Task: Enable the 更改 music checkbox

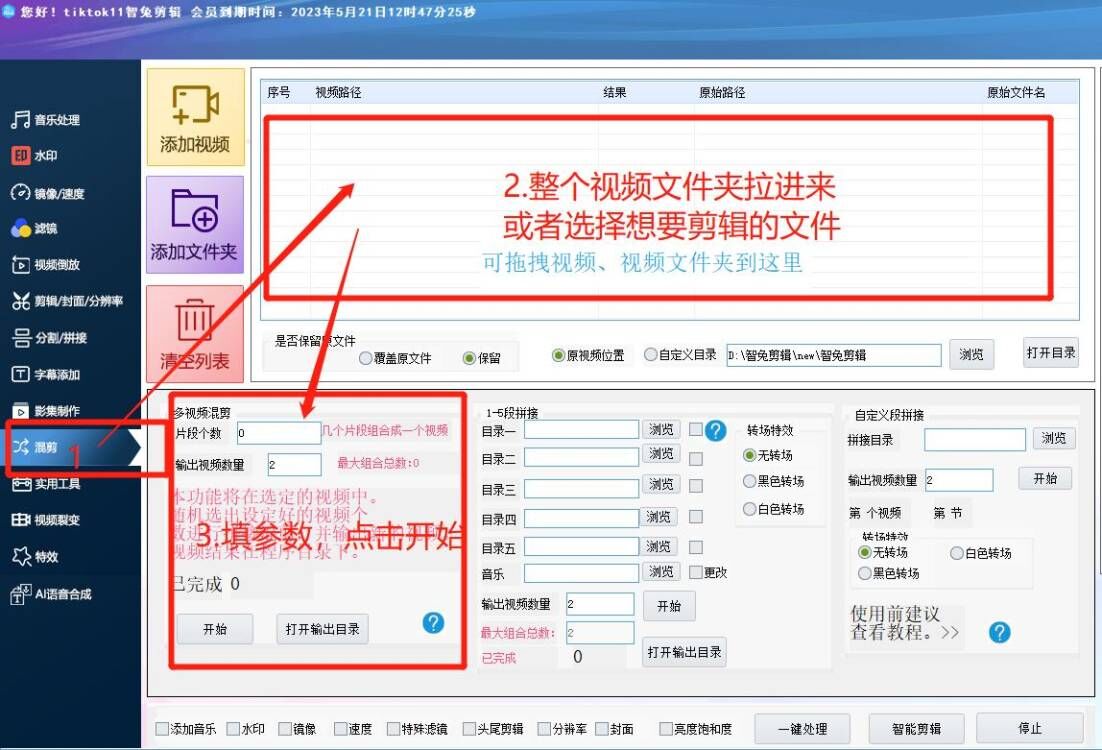Action: coord(696,572)
